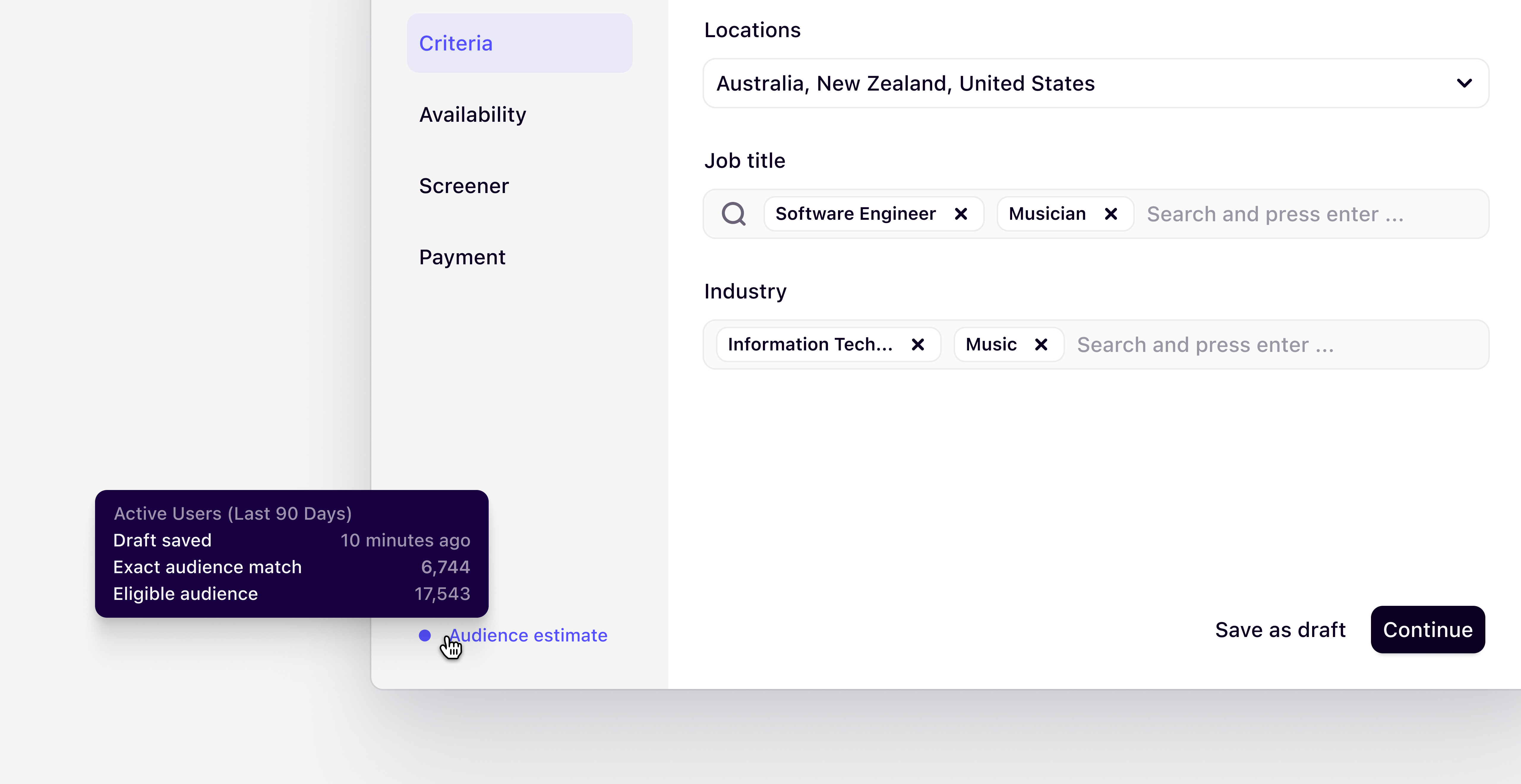Remove the Software Engineer job title tag
The height and width of the screenshot is (784, 1521).
[x=961, y=214]
